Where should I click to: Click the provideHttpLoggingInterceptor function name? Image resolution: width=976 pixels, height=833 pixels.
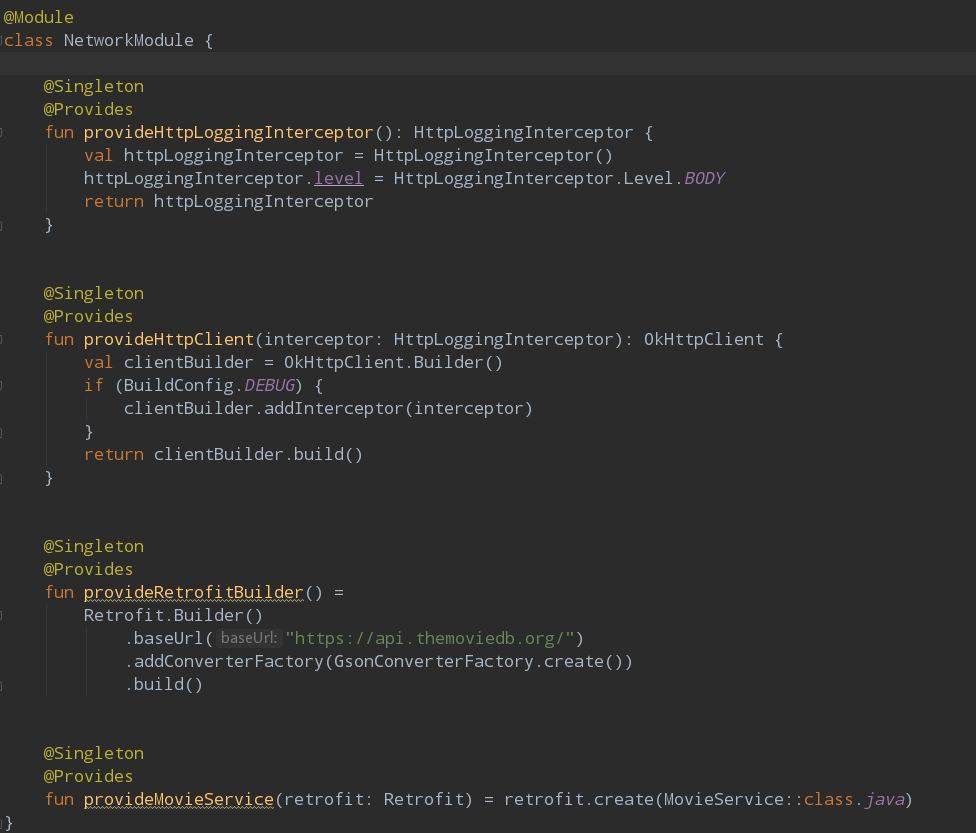(228, 133)
